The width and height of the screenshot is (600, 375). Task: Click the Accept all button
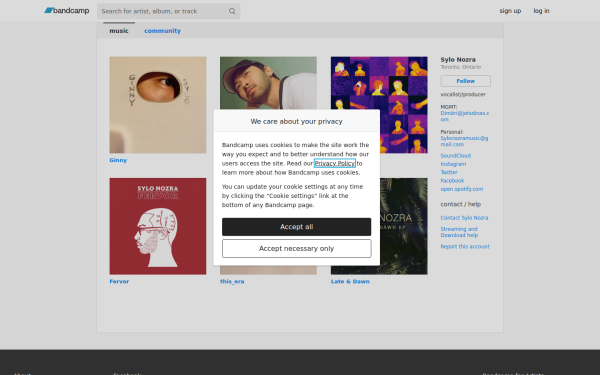point(297,227)
